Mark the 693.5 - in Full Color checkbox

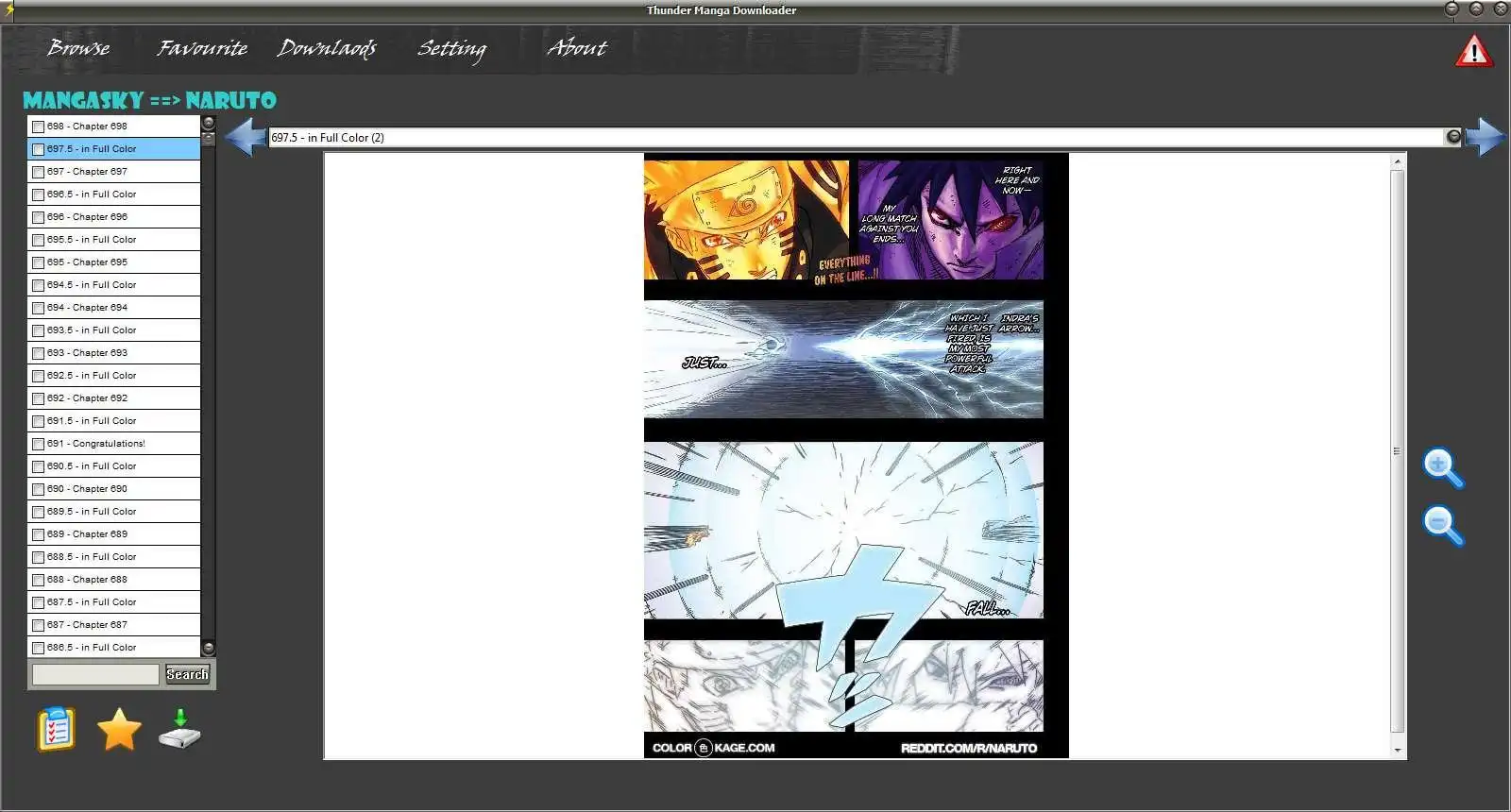(x=38, y=330)
